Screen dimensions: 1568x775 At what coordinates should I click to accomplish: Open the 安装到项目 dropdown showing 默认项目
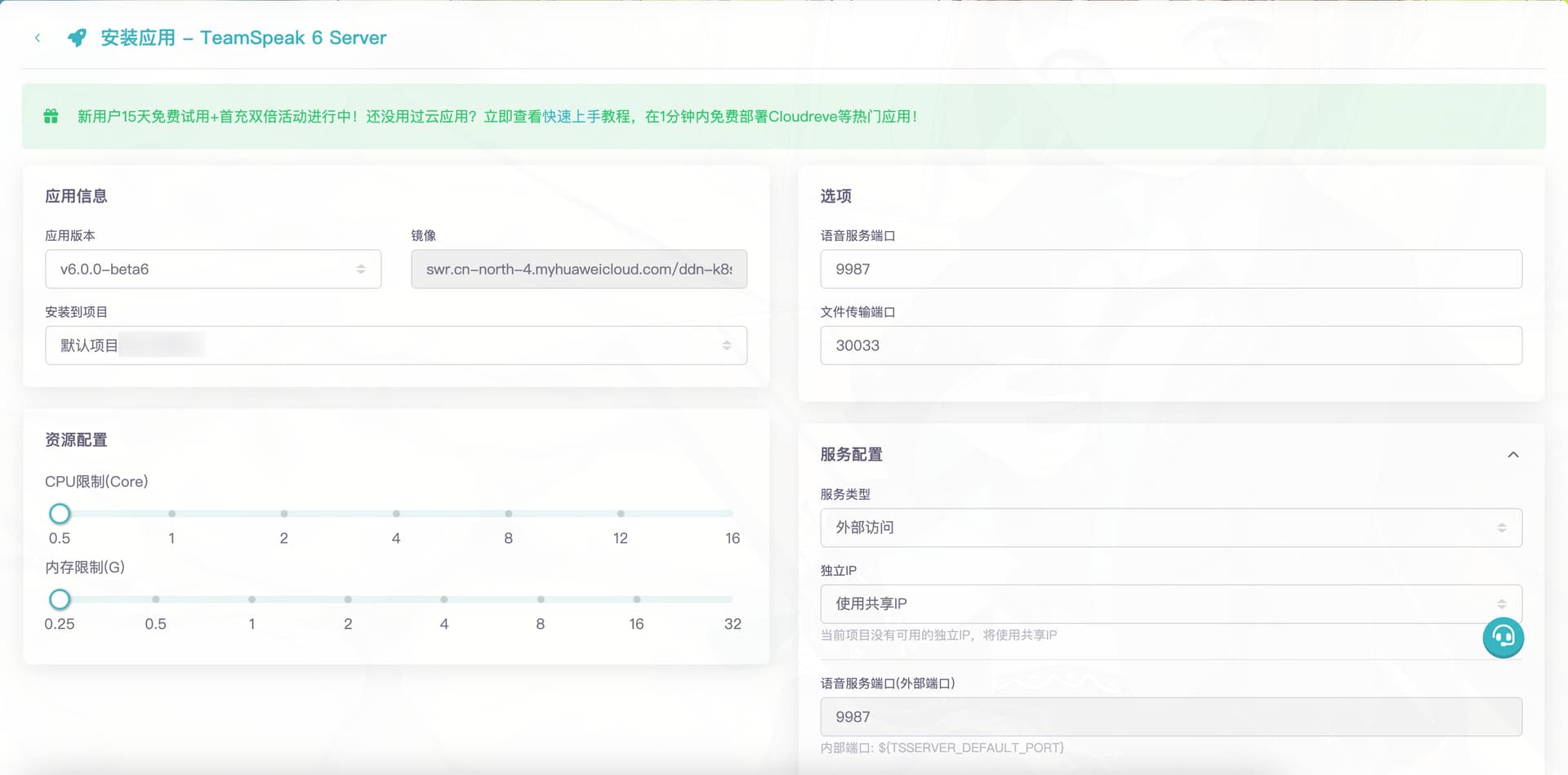(396, 345)
